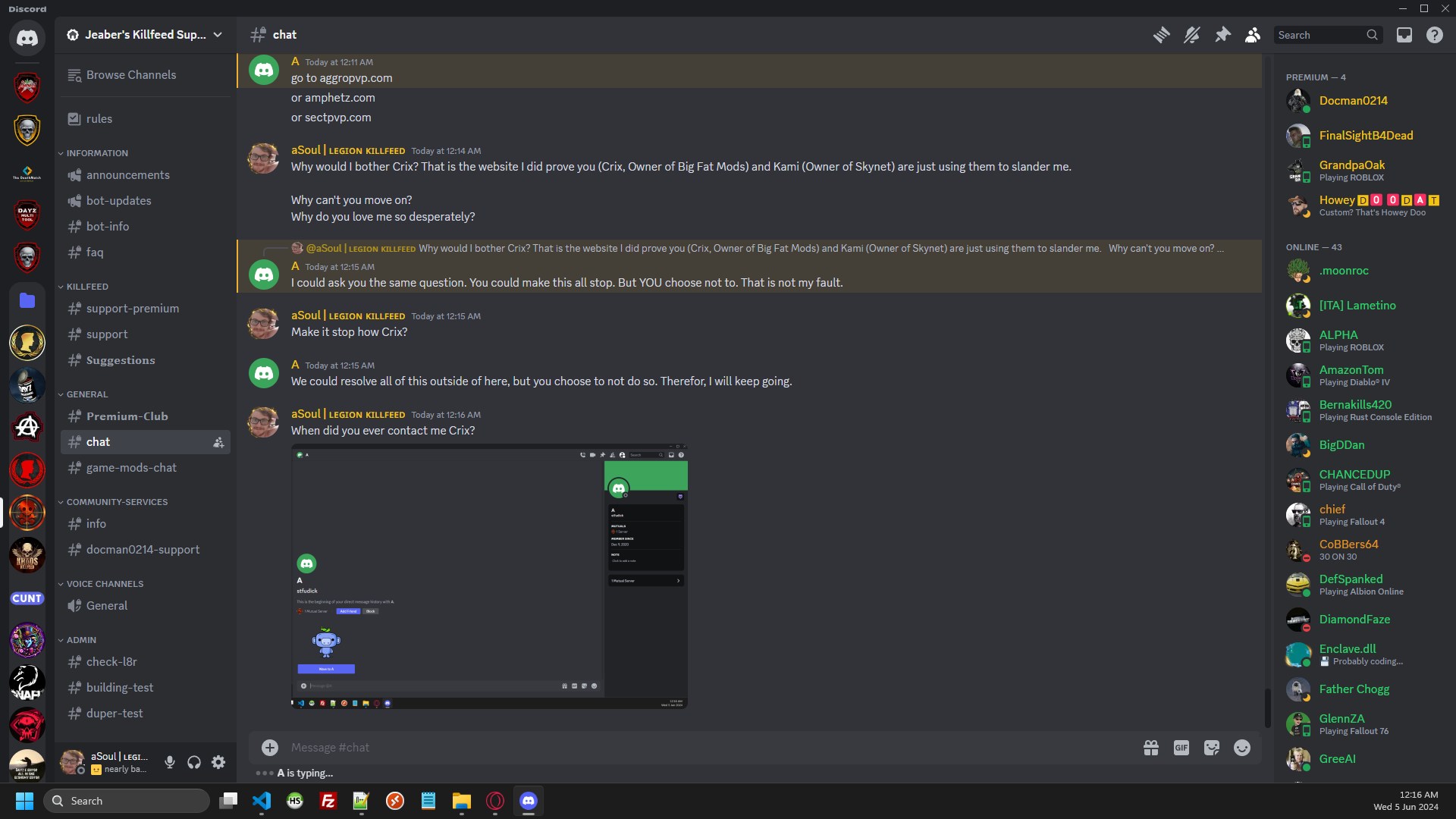
Task: Launch Visual Studio Code from taskbar
Action: point(262,801)
